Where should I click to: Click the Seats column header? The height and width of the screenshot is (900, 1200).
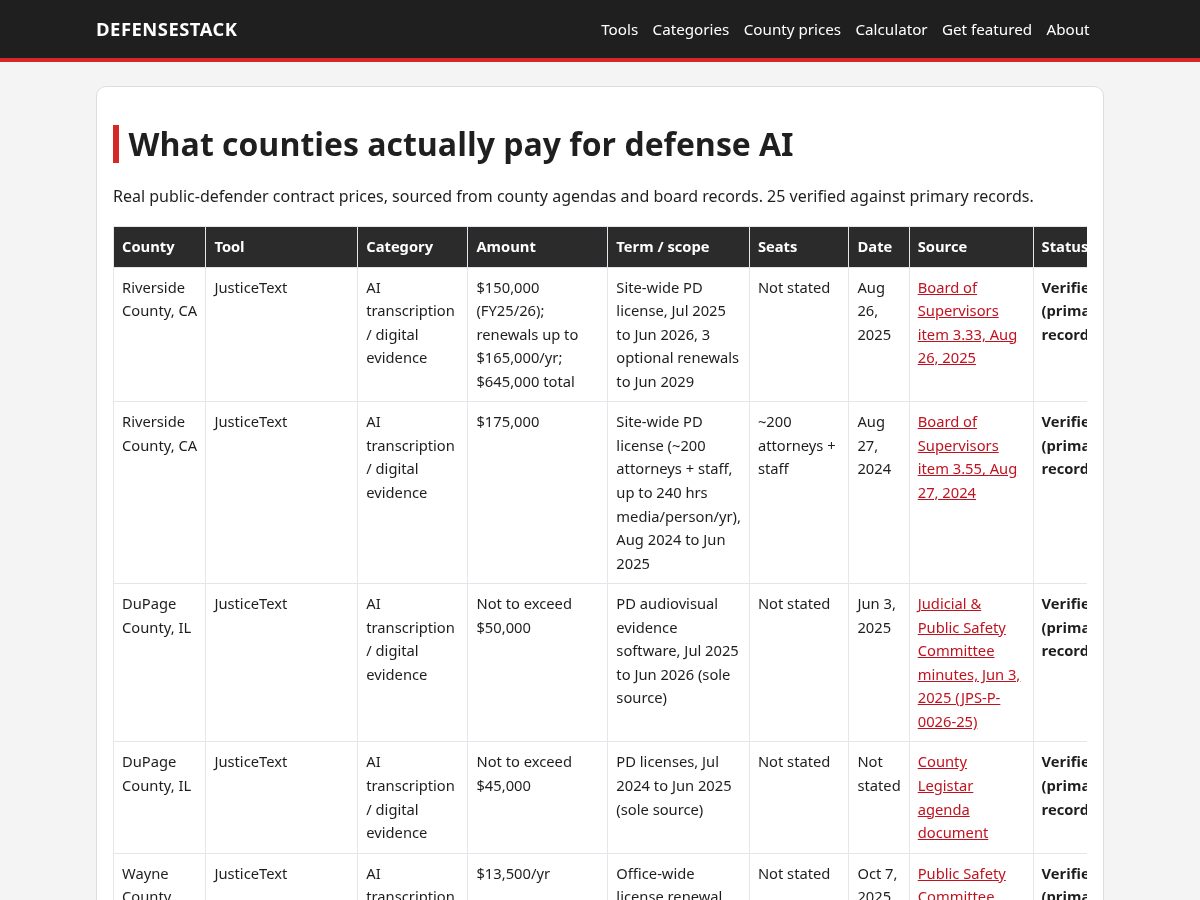pyautogui.click(x=799, y=247)
